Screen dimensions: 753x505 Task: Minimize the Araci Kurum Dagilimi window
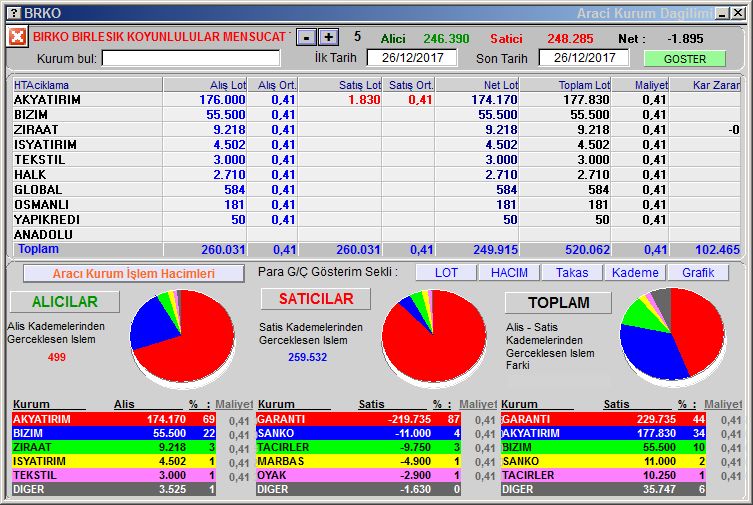[722, 13]
